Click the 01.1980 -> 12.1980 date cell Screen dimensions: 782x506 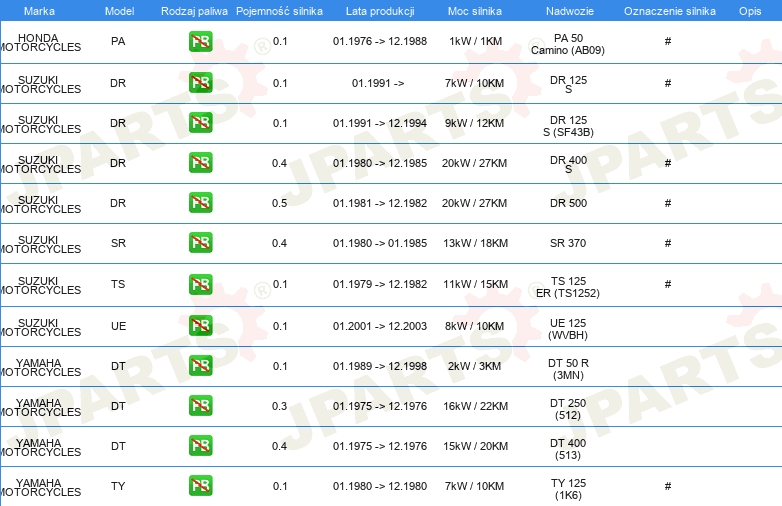[380, 486]
